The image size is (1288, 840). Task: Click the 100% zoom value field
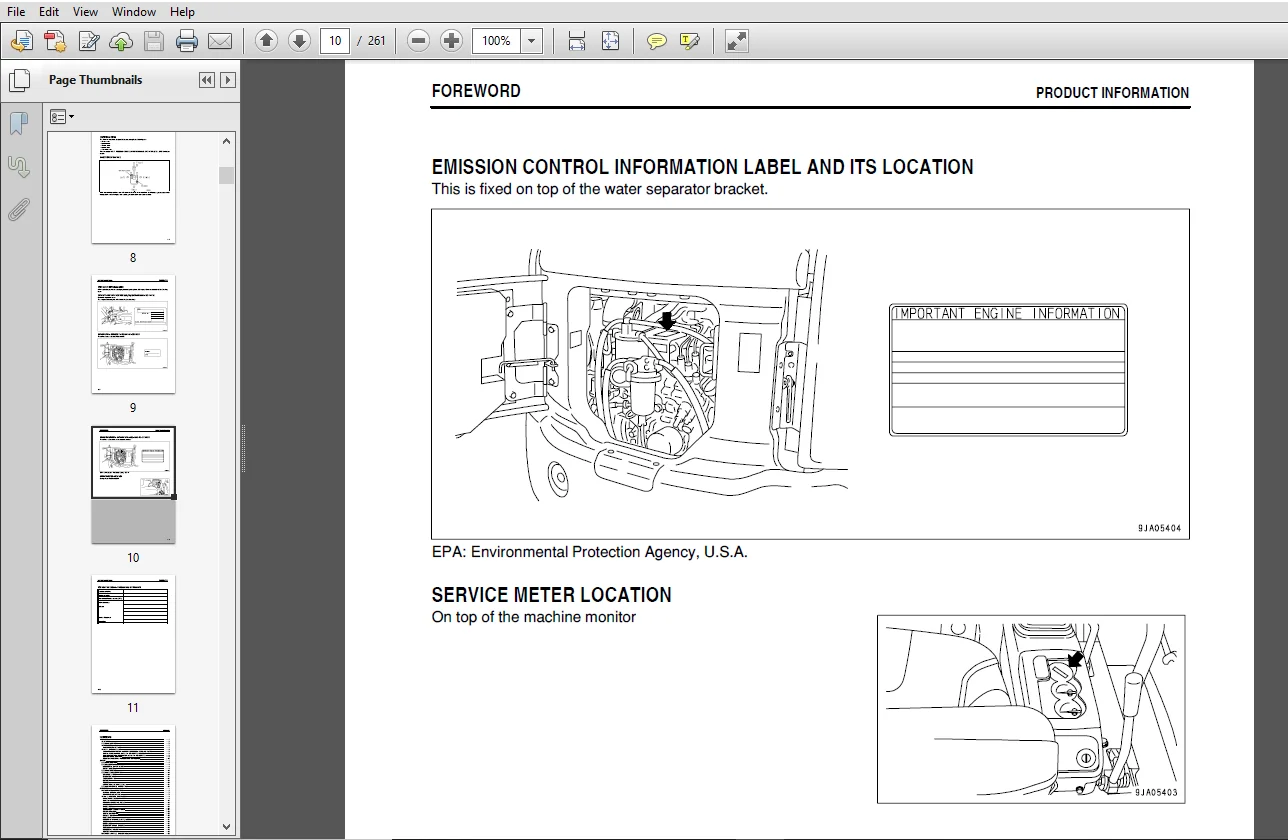(x=496, y=41)
